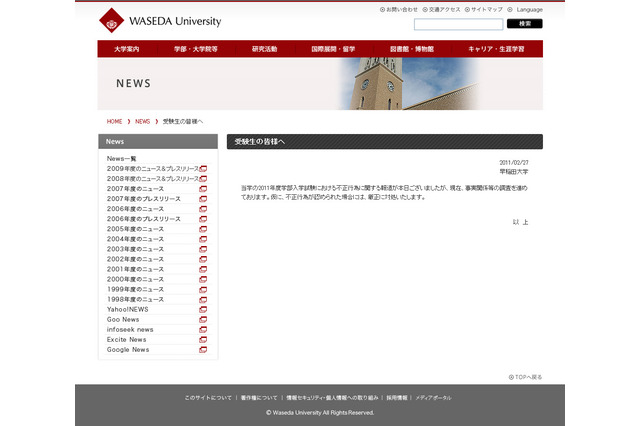Open the 採用情報 footer link
This screenshot has width=640, height=426.
(397, 398)
